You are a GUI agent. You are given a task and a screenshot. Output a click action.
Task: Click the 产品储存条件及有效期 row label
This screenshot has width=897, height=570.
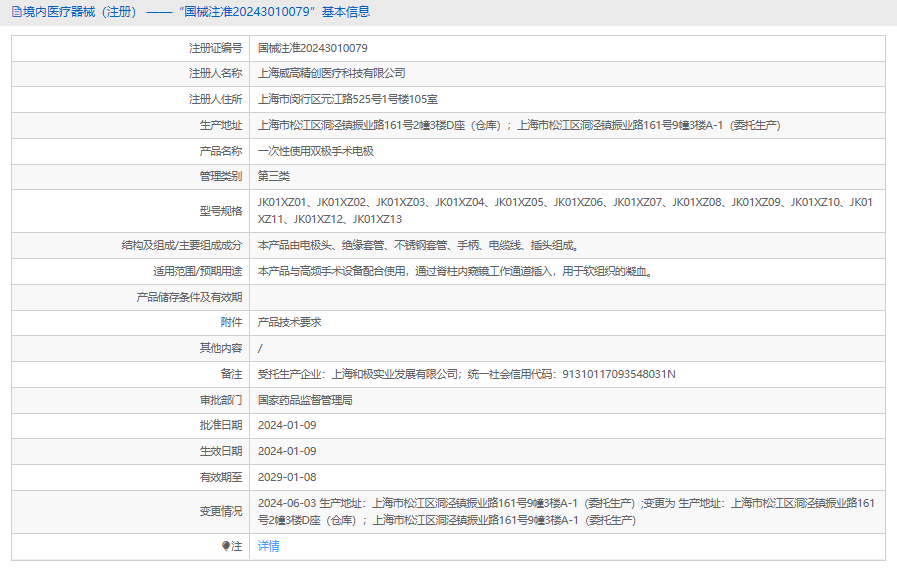(x=189, y=297)
